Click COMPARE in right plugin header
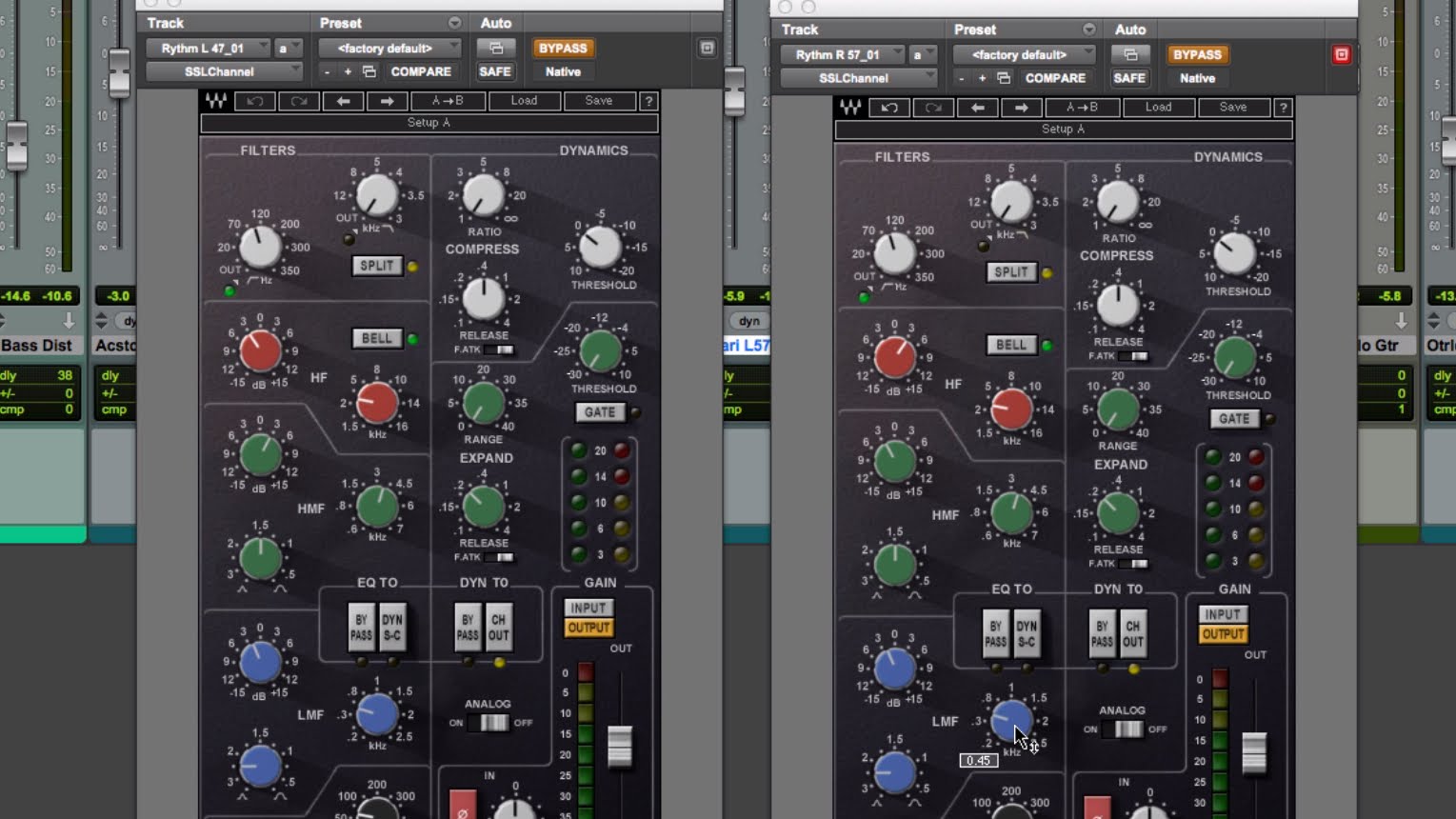Image resolution: width=1456 pixels, height=819 pixels. coord(1055,78)
